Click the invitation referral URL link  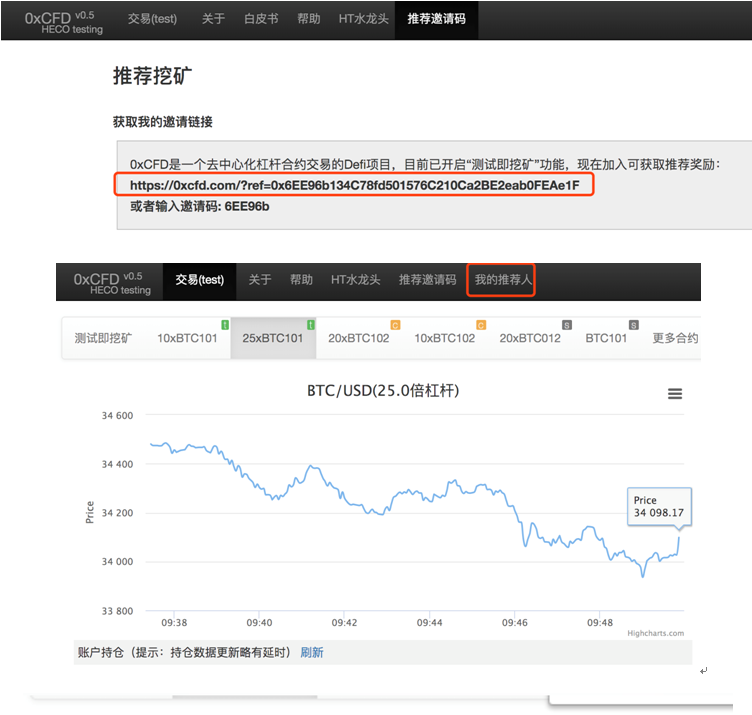coord(354,185)
